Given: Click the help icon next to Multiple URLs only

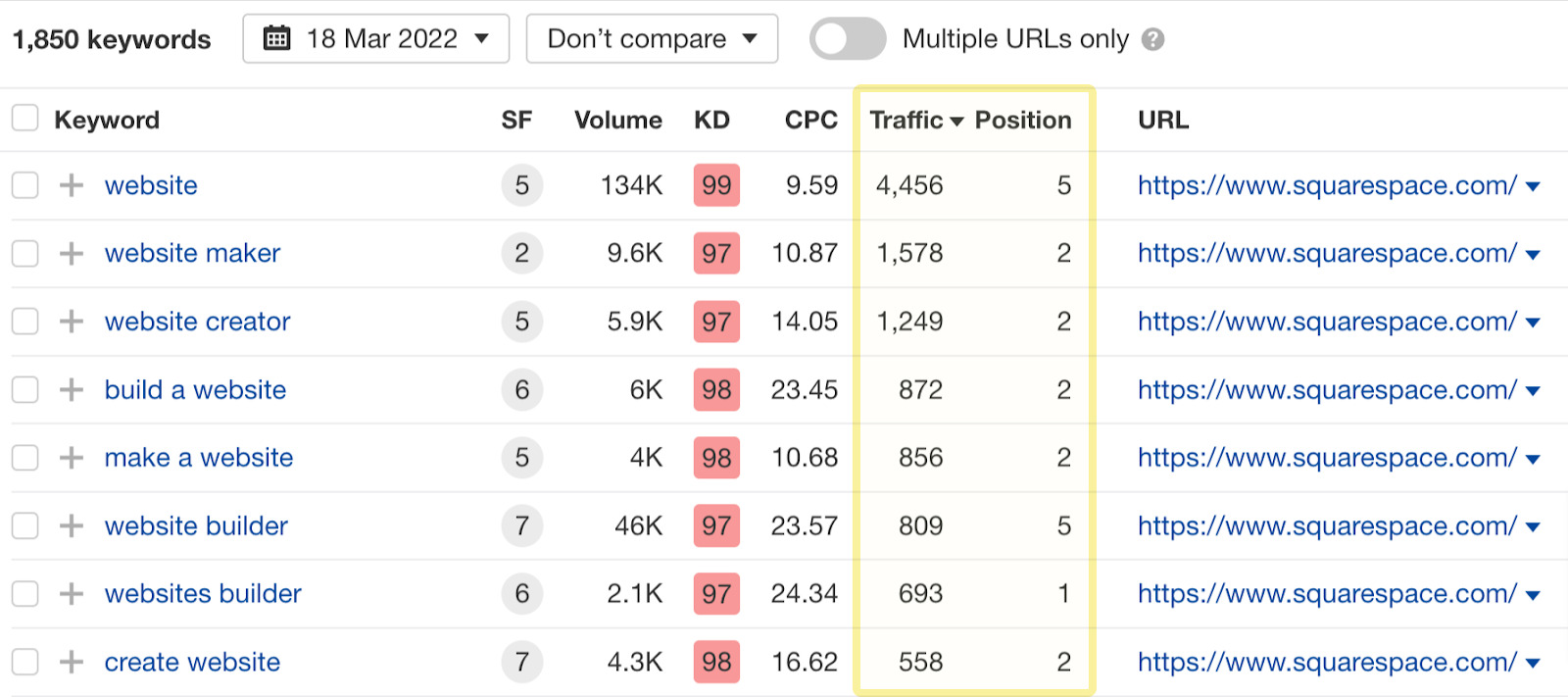Looking at the screenshot, I should [x=1153, y=40].
